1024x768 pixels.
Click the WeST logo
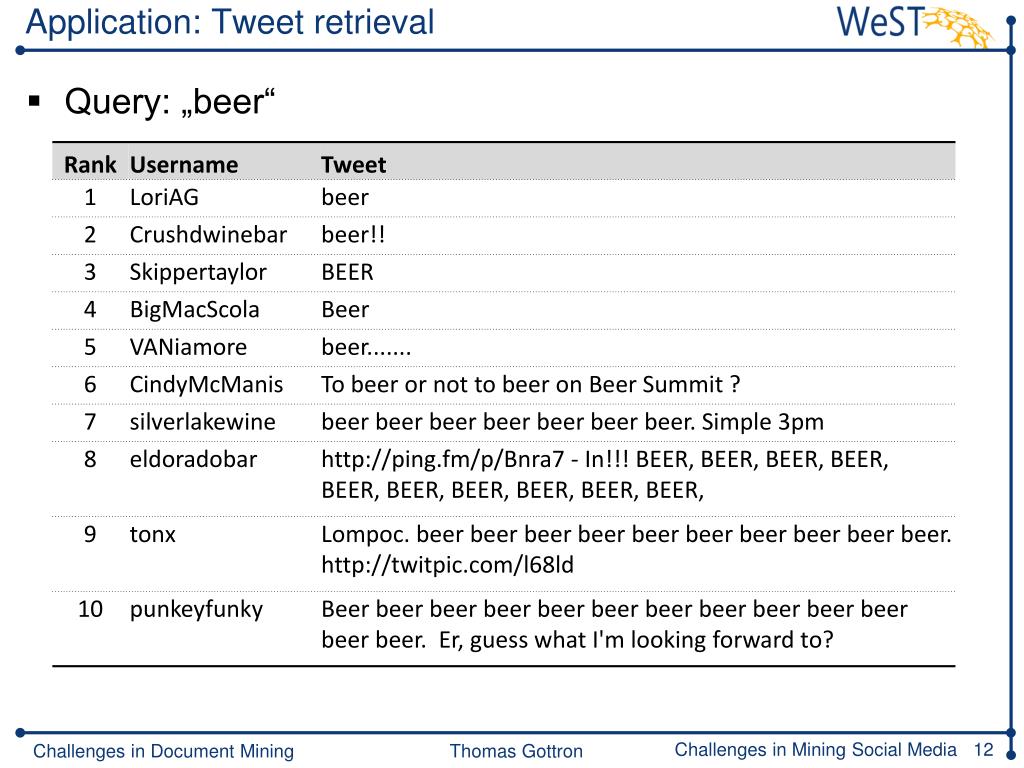[x=913, y=25]
